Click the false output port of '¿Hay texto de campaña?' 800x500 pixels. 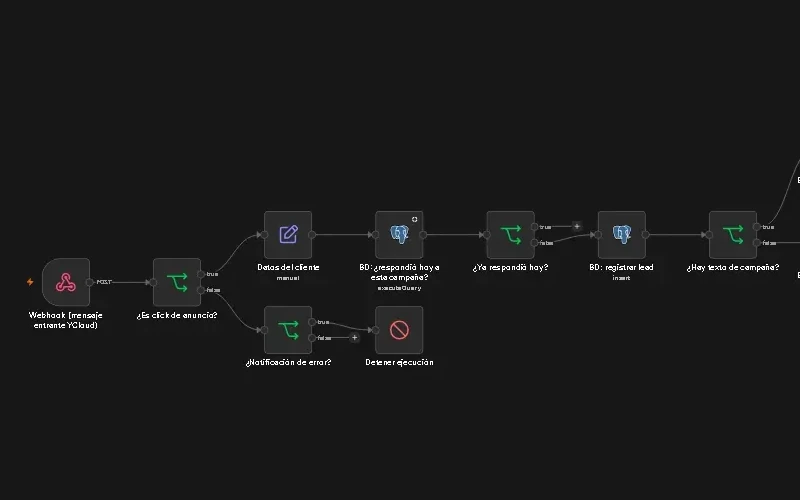757,243
